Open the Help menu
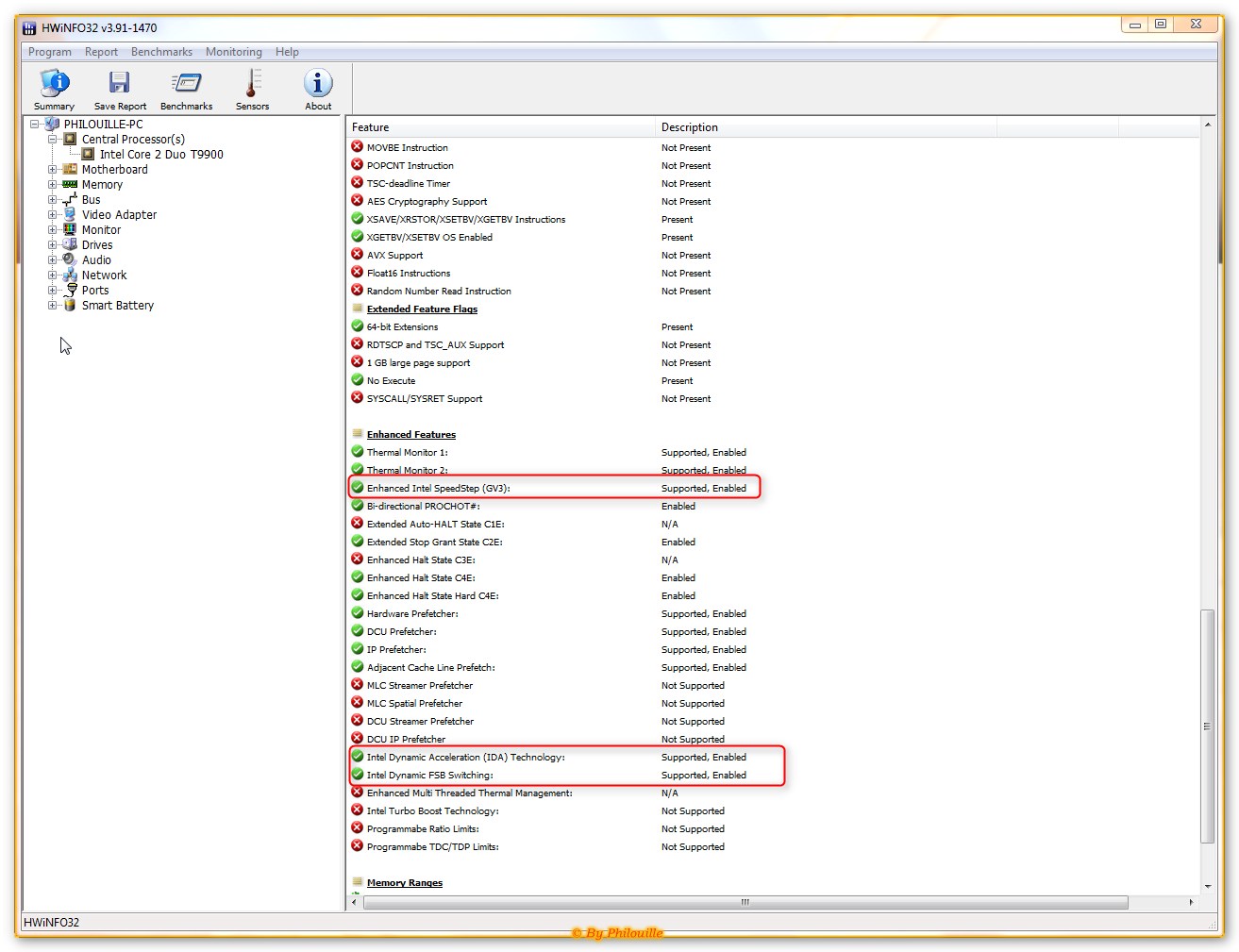This screenshot has height=952, width=1239. pyautogui.click(x=287, y=52)
